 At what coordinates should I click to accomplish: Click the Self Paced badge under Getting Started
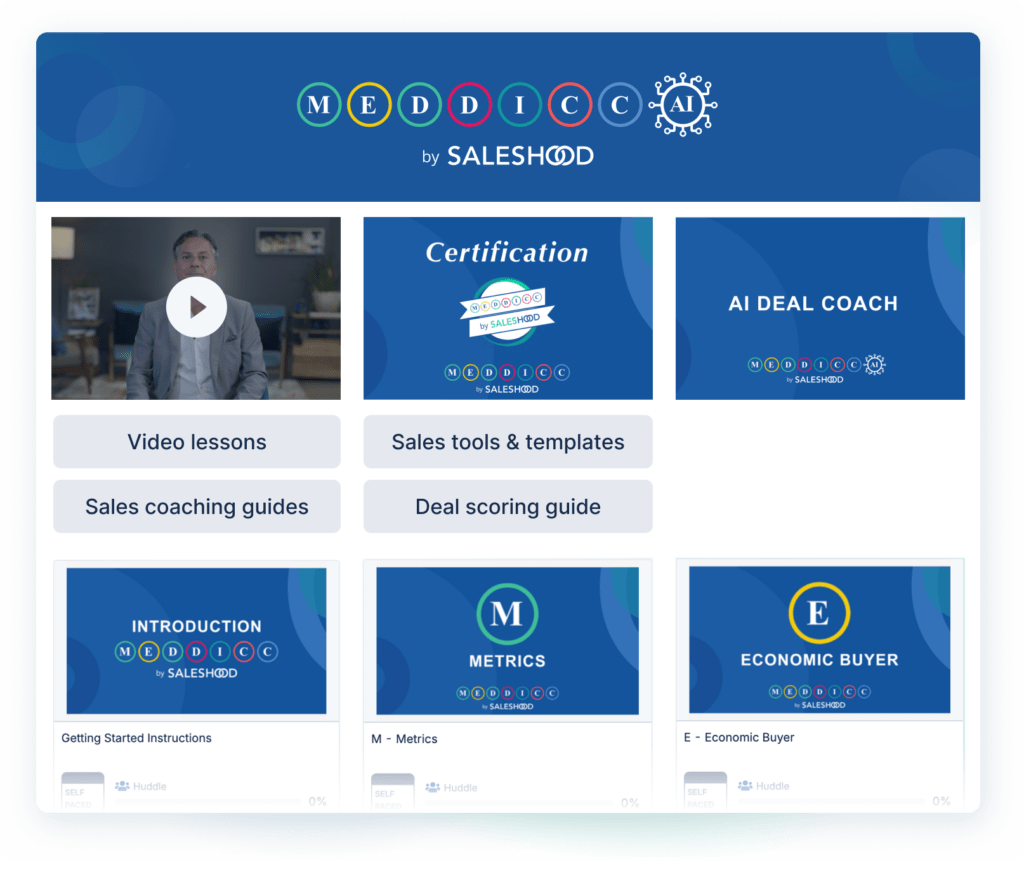tap(82, 792)
